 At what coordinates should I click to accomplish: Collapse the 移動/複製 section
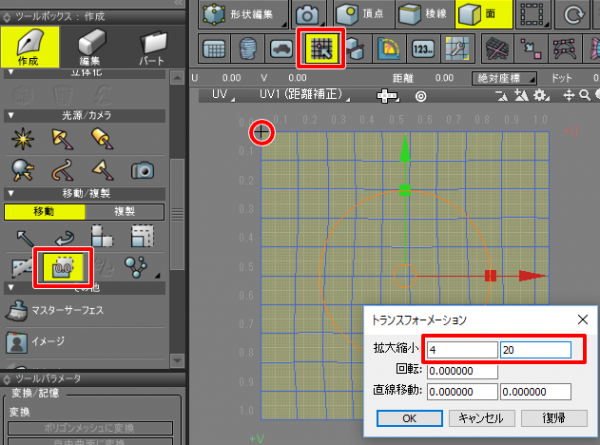click(11, 193)
